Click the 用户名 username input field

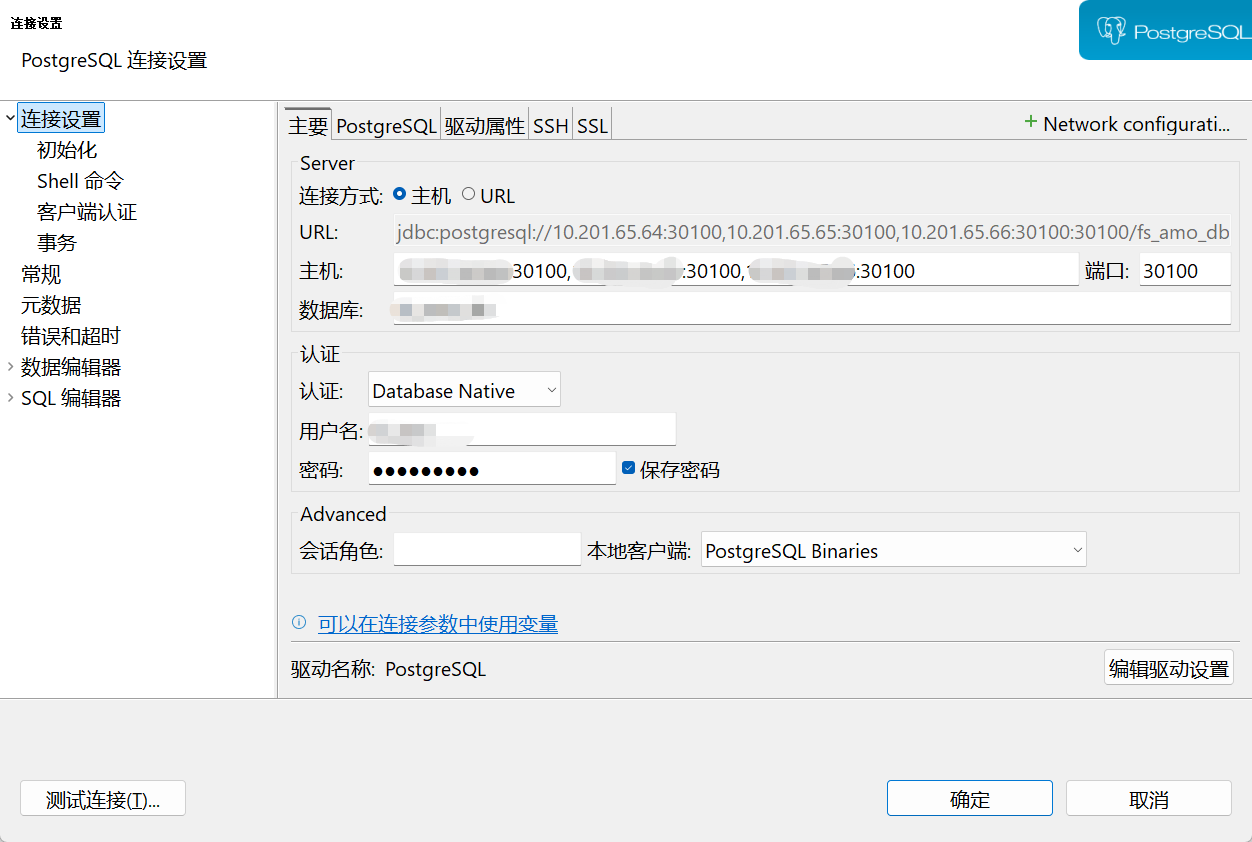click(522, 430)
